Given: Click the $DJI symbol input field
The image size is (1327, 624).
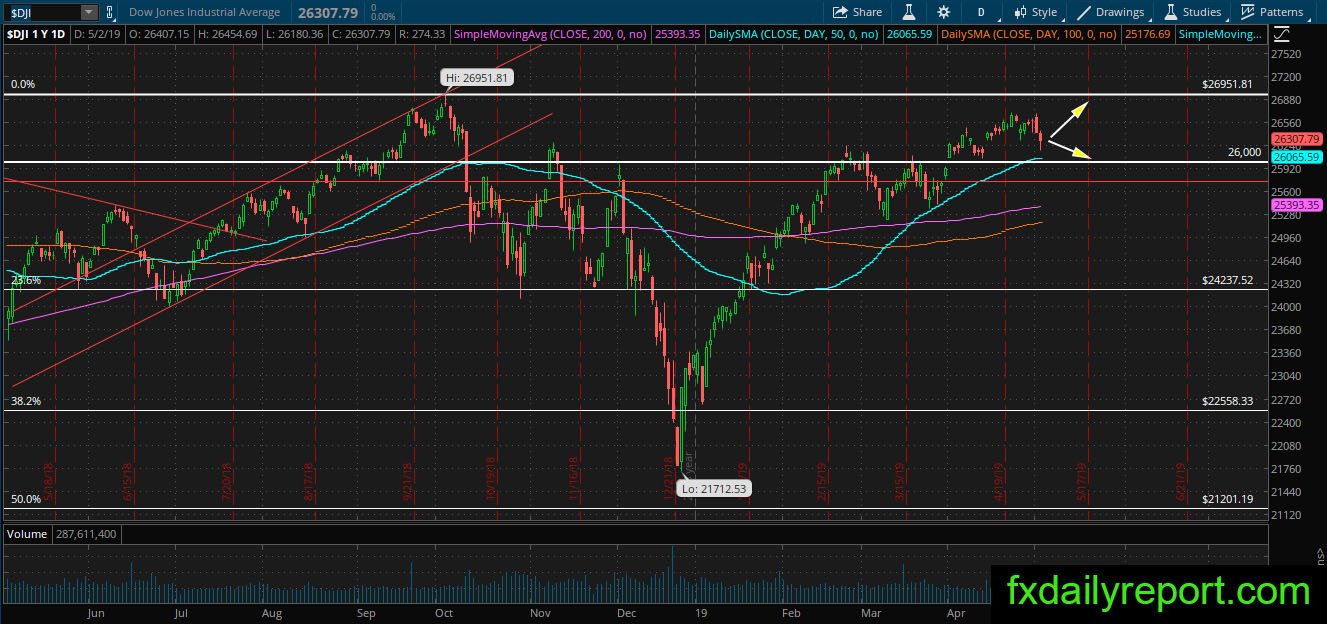Looking at the screenshot, I should pos(42,12).
